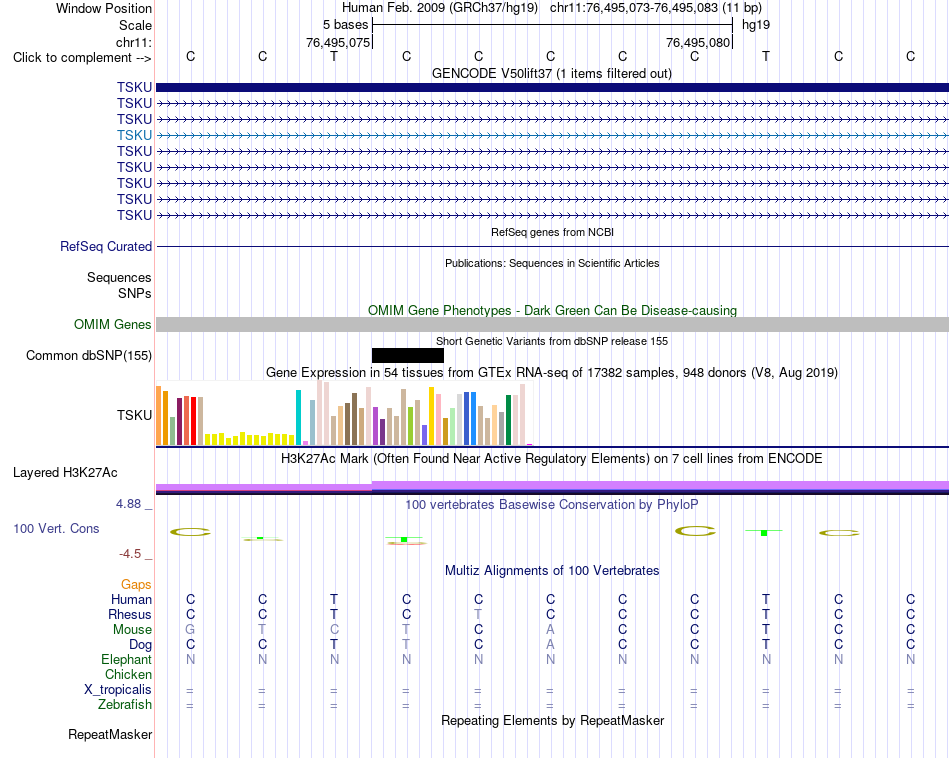Click the gray OMIM Genes bar
This screenshot has width=950, height=758.
(x=552, y=325)
